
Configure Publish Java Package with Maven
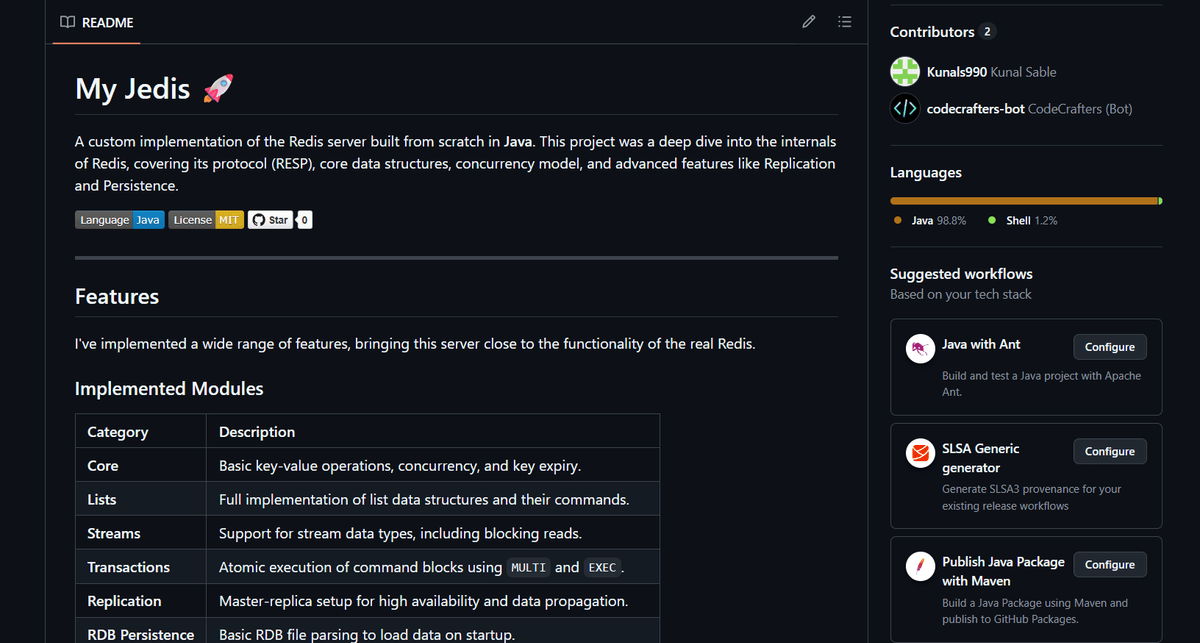(x=1109, y=565)
